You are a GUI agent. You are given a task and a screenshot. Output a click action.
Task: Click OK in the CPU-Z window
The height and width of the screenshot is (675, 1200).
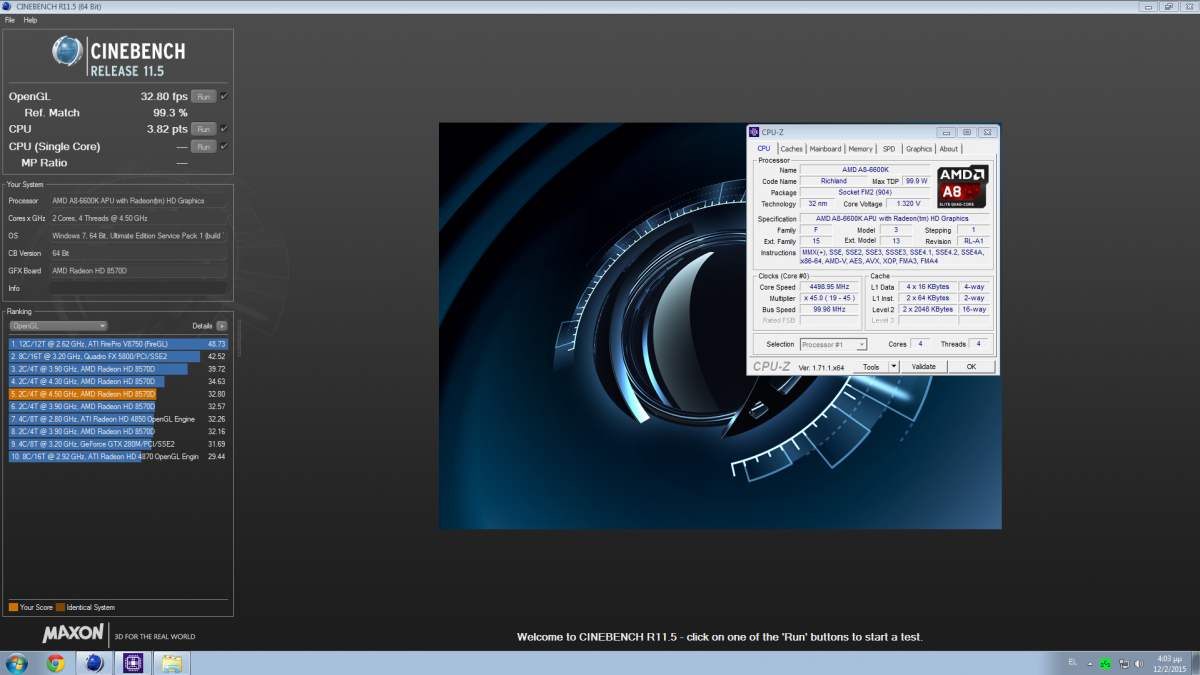tap(971, 367)
